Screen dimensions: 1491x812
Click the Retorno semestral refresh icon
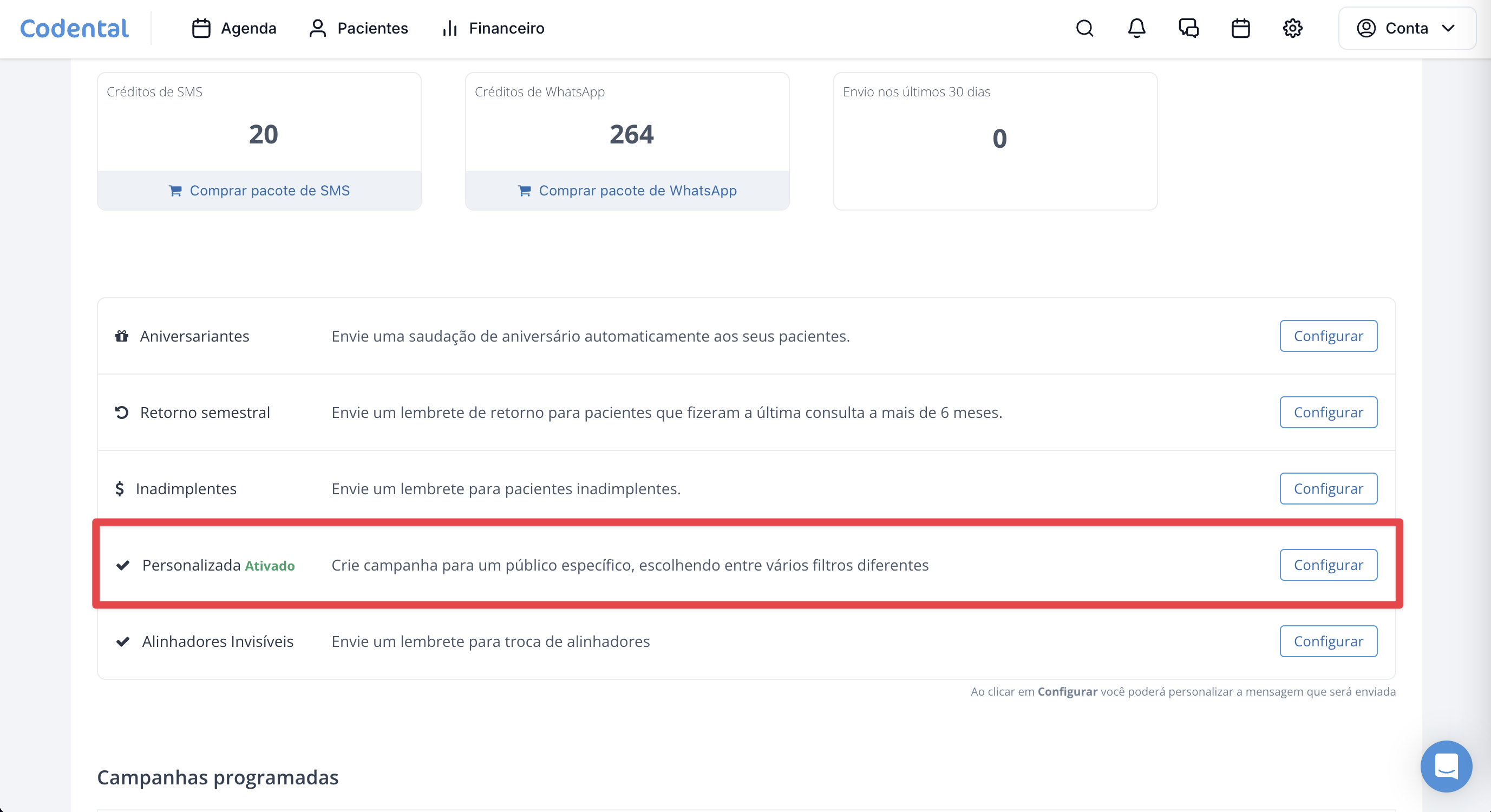click(122, 412)
